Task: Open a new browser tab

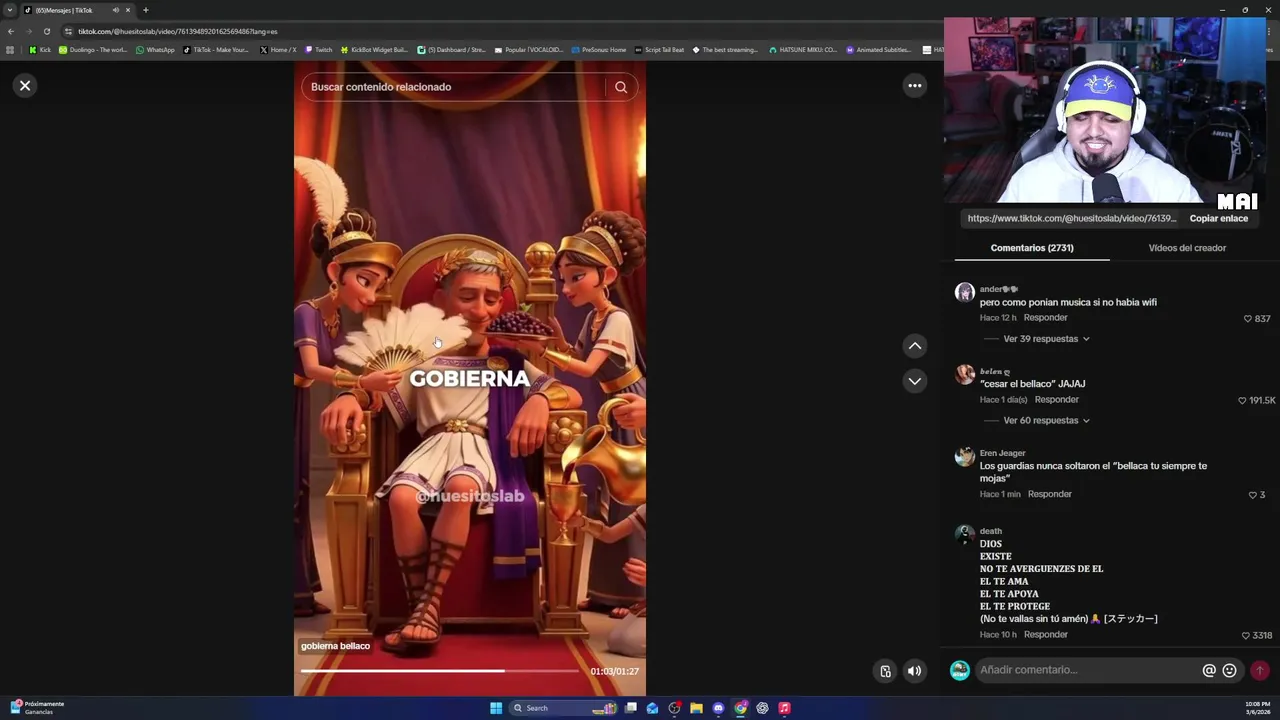Action: (145, 10)
